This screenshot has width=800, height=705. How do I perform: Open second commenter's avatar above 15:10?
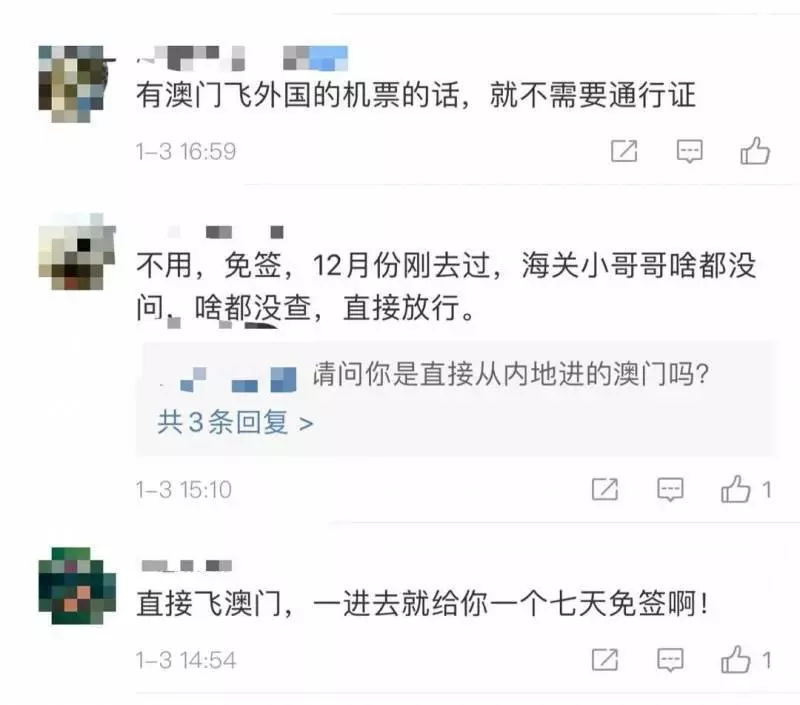77,251
